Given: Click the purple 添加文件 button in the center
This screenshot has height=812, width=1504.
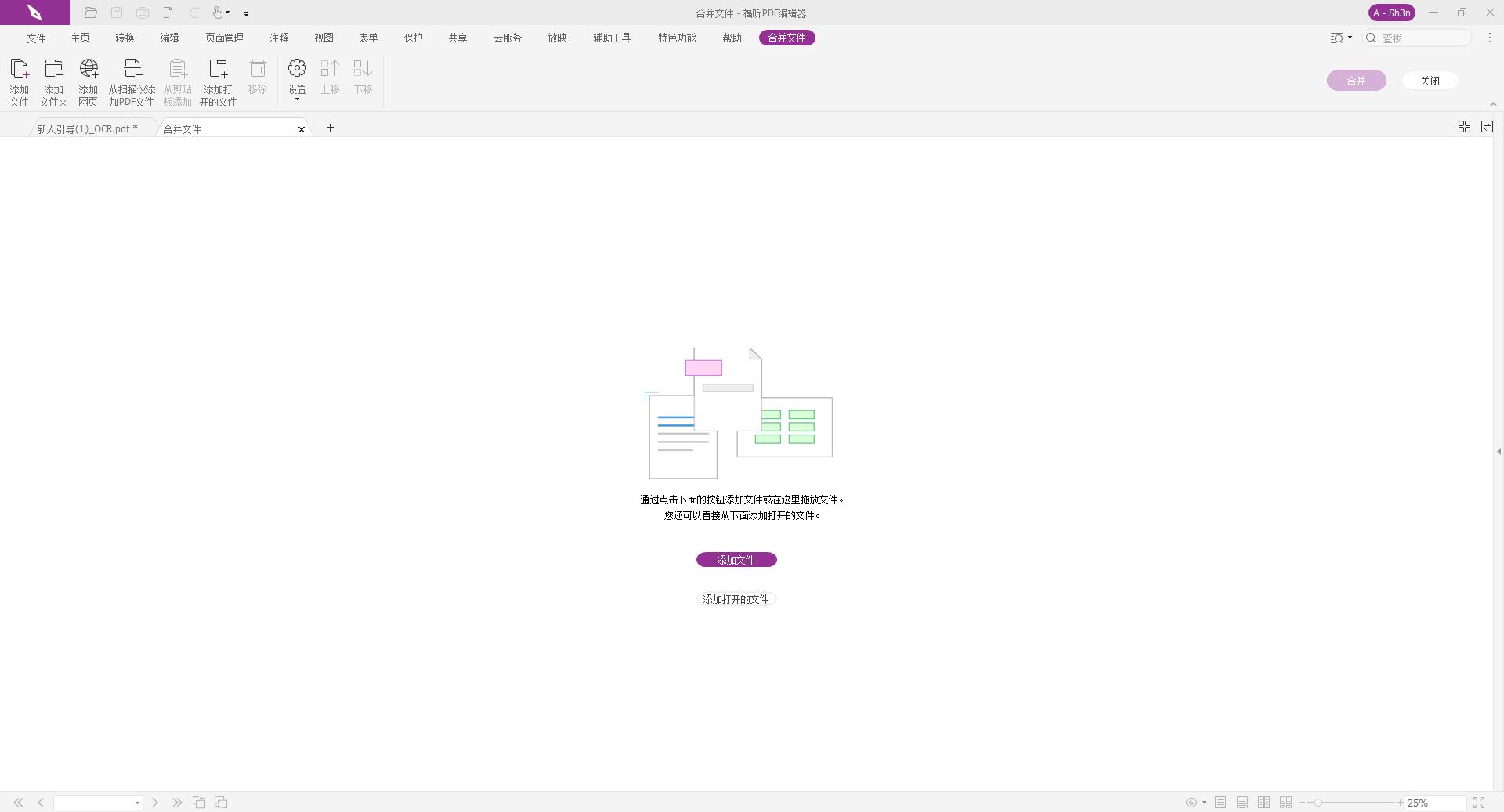Looking at the screenshot, I should (736, 560).
